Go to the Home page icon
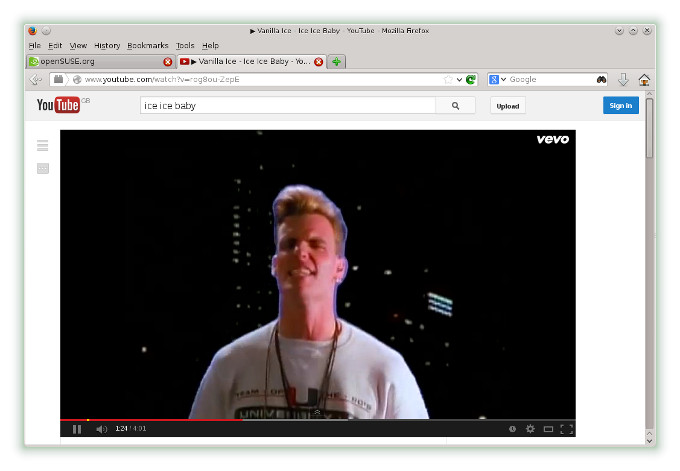The height and width of the screenshot is (471, 680). [644, 79]
